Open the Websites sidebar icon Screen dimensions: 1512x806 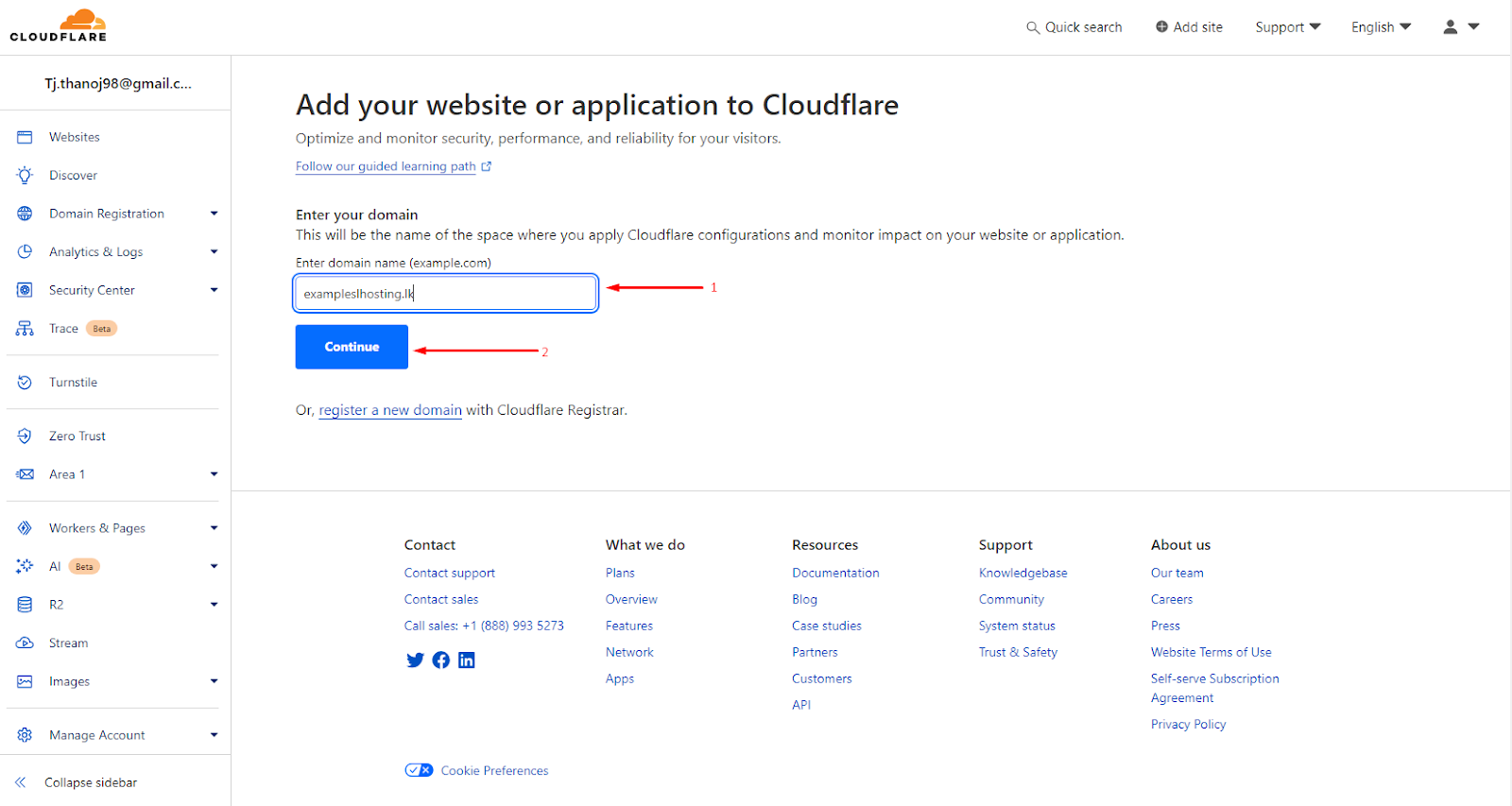tap(25, 137)
